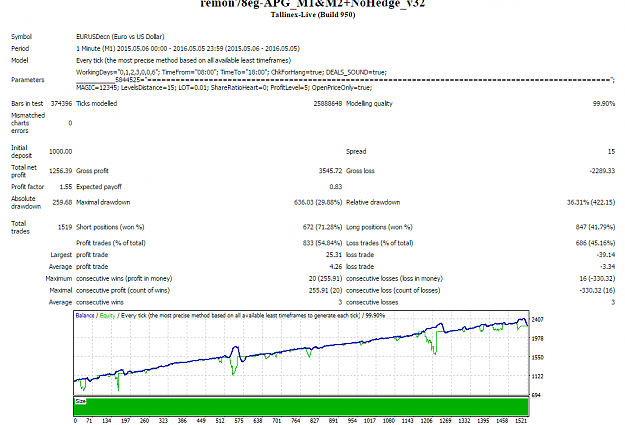The image size is (625, 425).
Task: Select the Gross loss value -2289.33
Action: coord(602,171)
